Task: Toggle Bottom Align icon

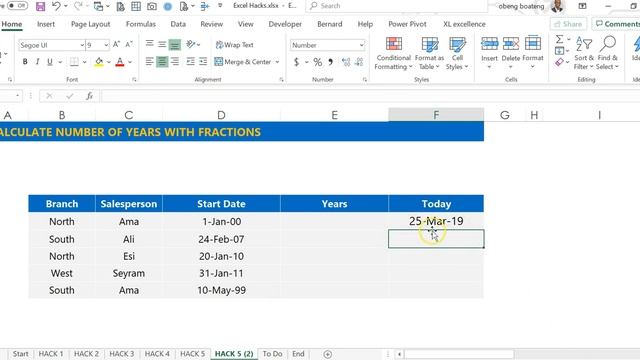Action: (175, 44)
